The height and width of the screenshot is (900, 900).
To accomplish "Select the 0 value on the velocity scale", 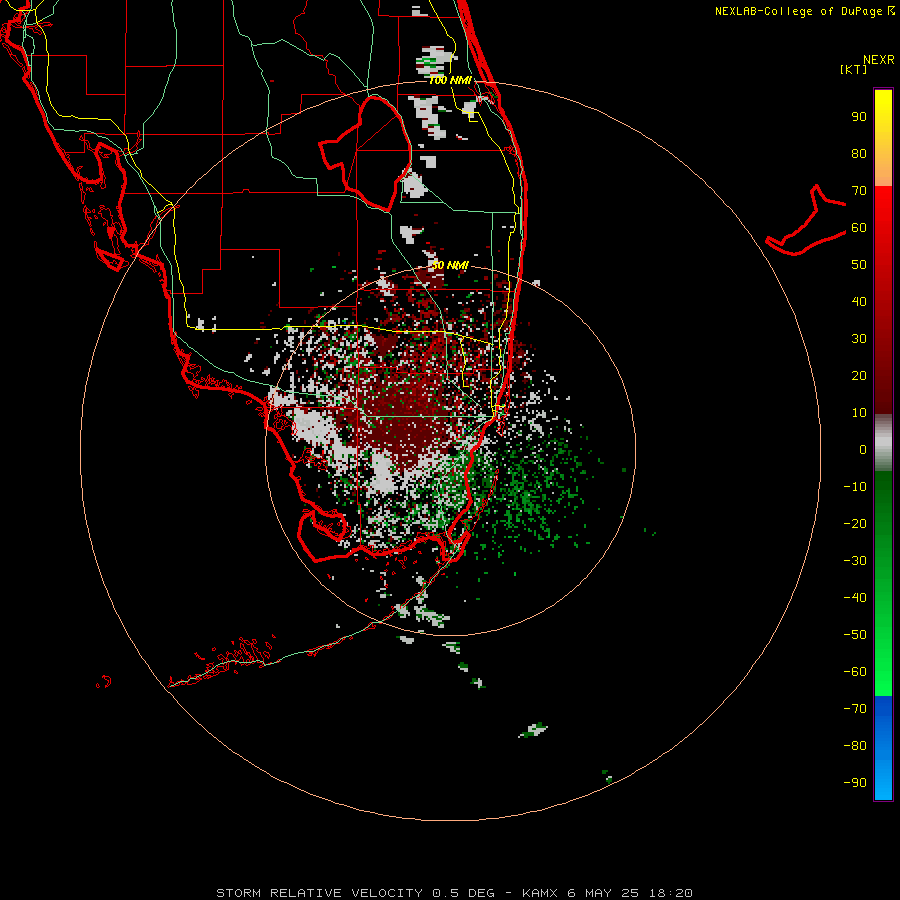I will [x=863, y=450].
